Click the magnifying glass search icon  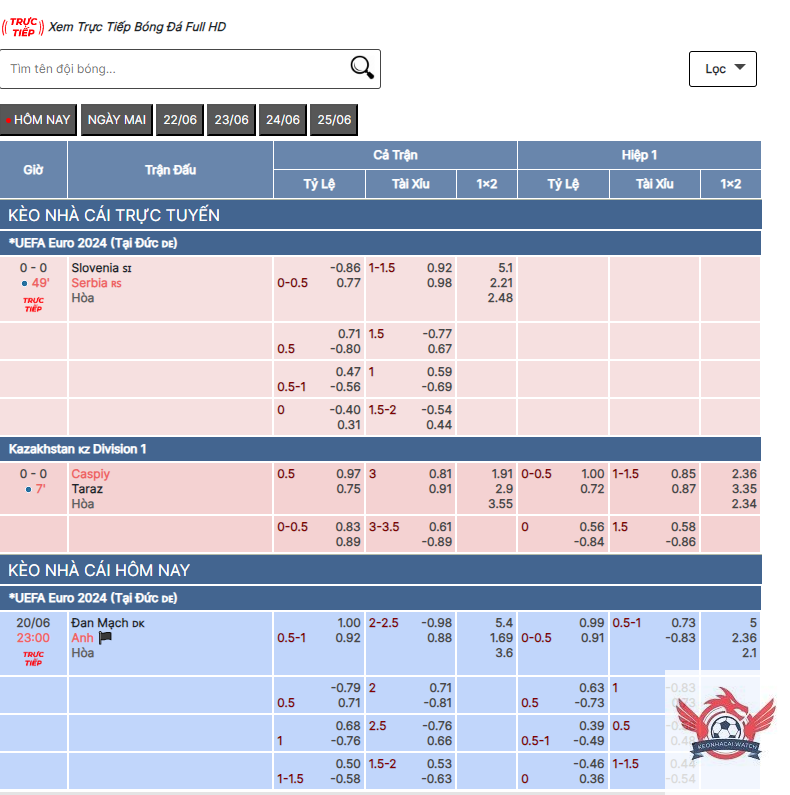(x=362, y=68)
